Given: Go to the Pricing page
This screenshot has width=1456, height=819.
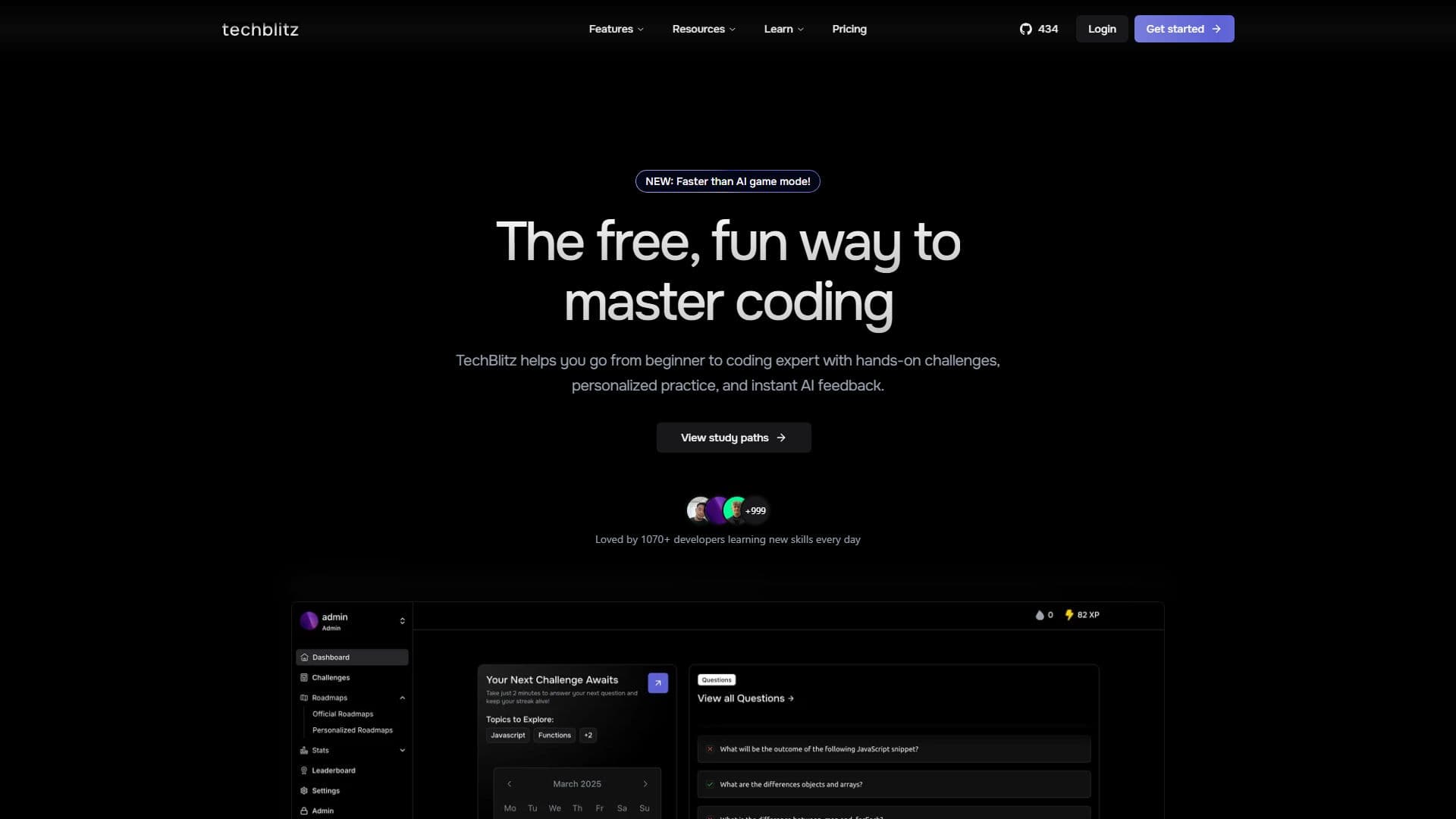Looking at the screenshot, I should point(849,29).
